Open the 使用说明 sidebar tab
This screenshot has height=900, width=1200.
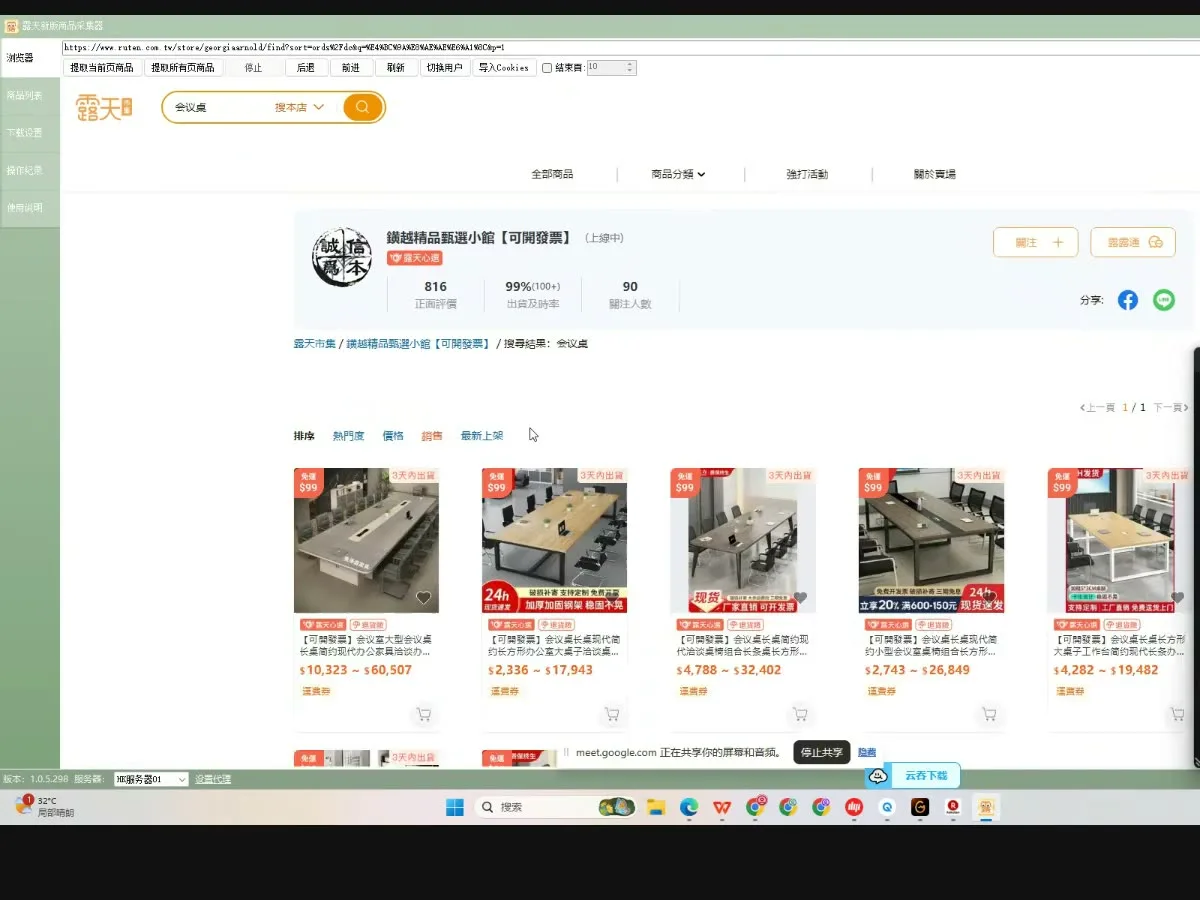coord(24,208)
